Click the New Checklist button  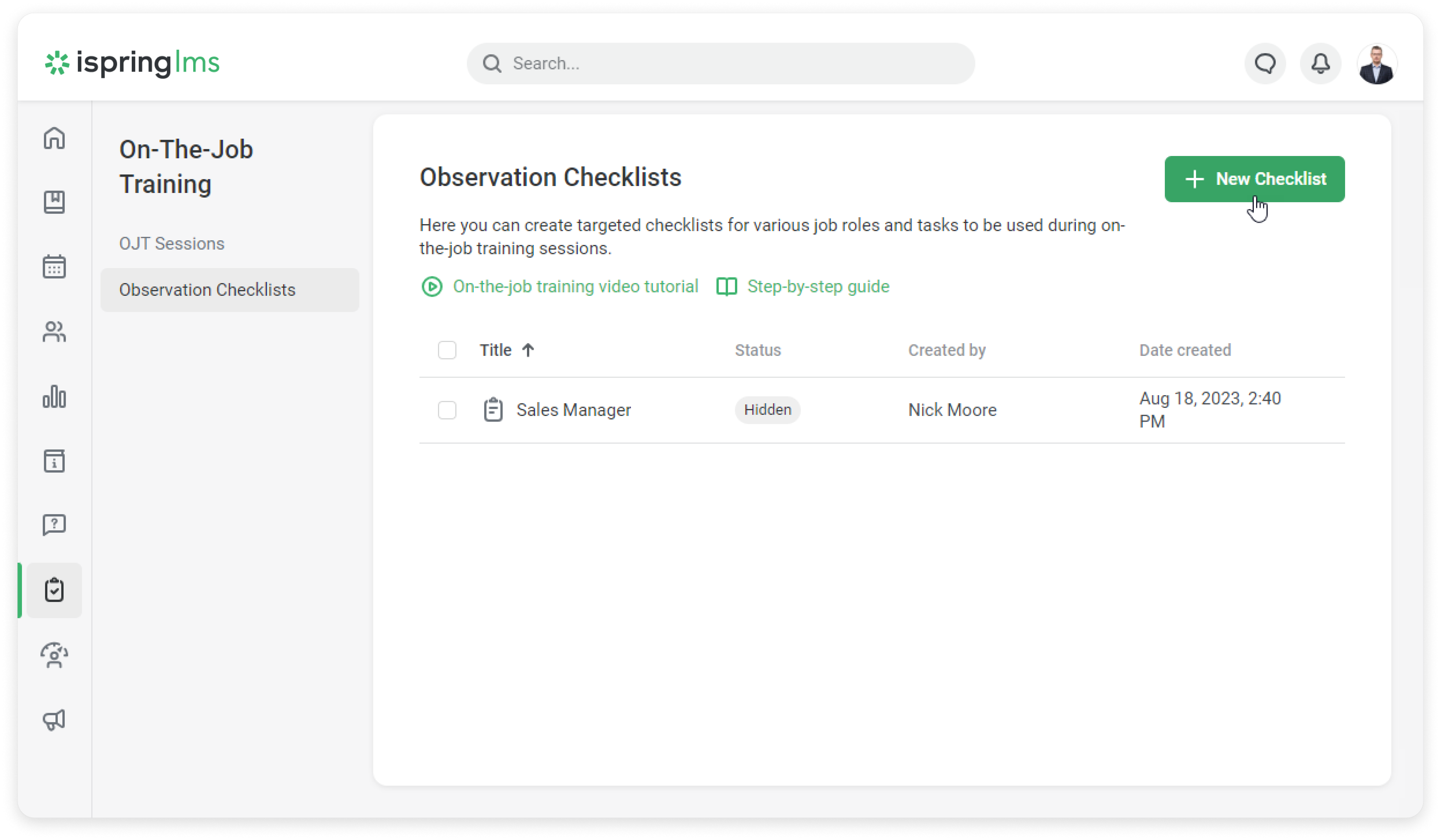point(1254,179)
